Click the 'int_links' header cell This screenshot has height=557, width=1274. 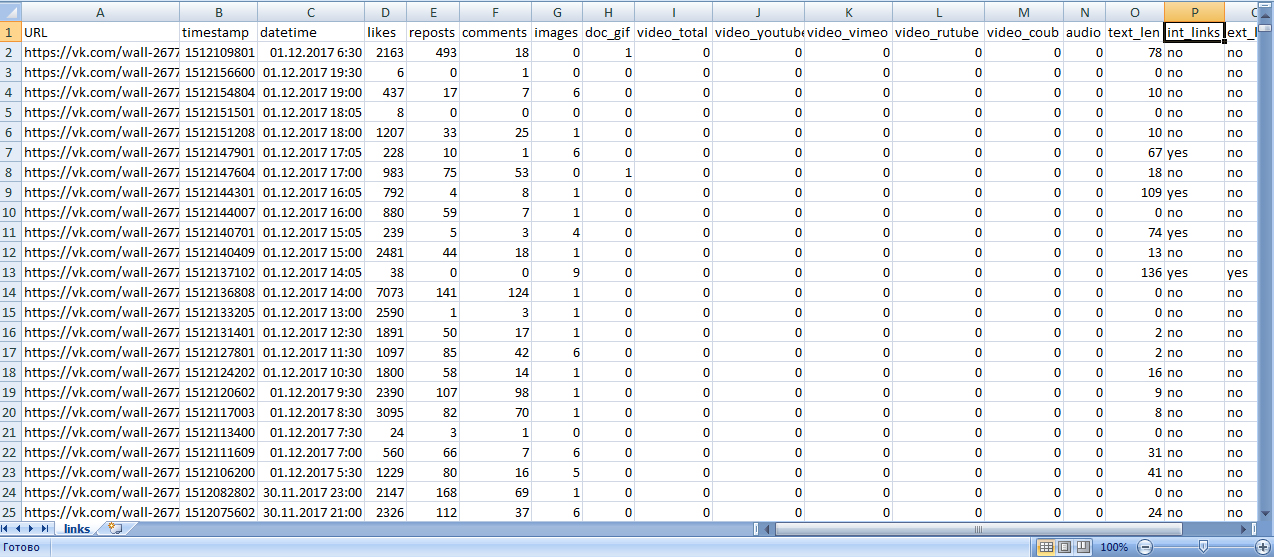click(x=1194, y=32)
